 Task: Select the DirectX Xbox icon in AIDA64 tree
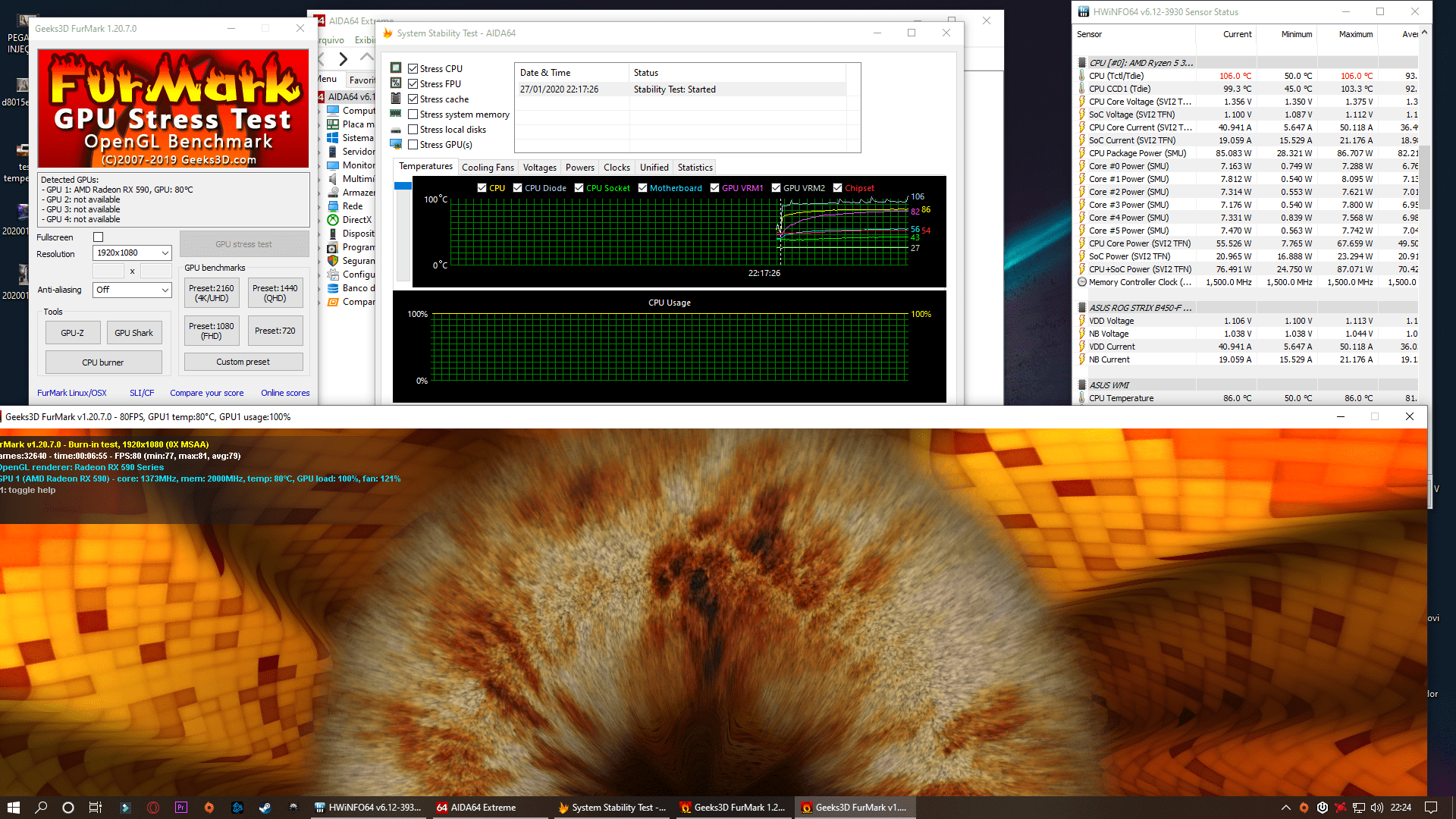[333, 220]
